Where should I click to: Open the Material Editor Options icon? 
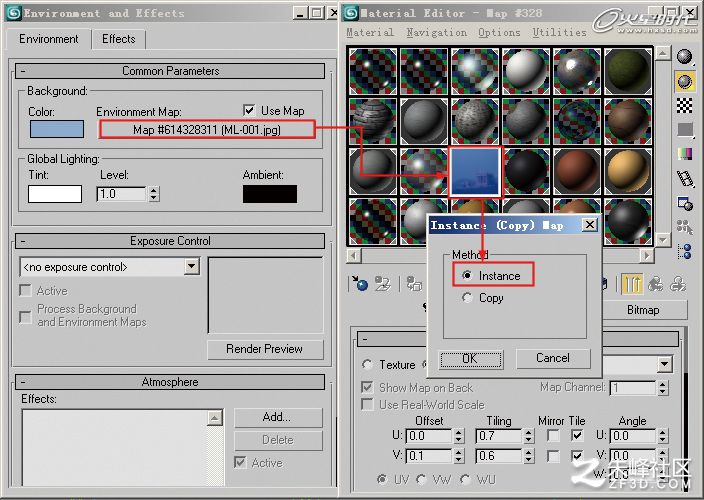coord(685,204)
